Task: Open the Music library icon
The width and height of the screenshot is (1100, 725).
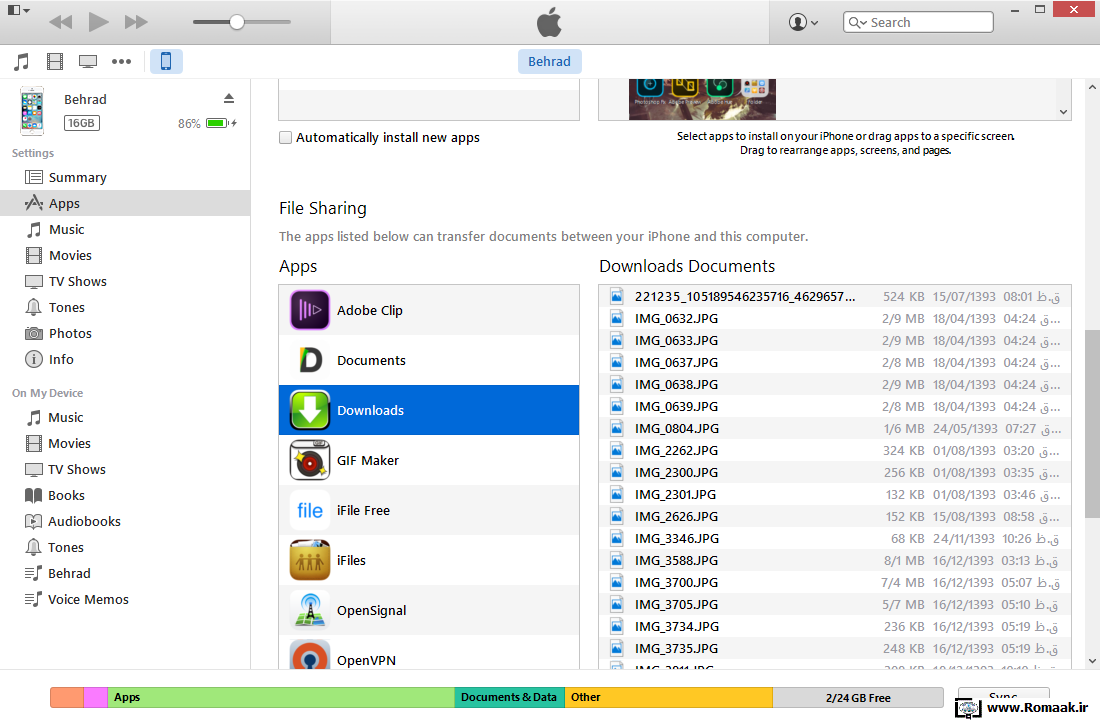Action: [x=22, y=62]
